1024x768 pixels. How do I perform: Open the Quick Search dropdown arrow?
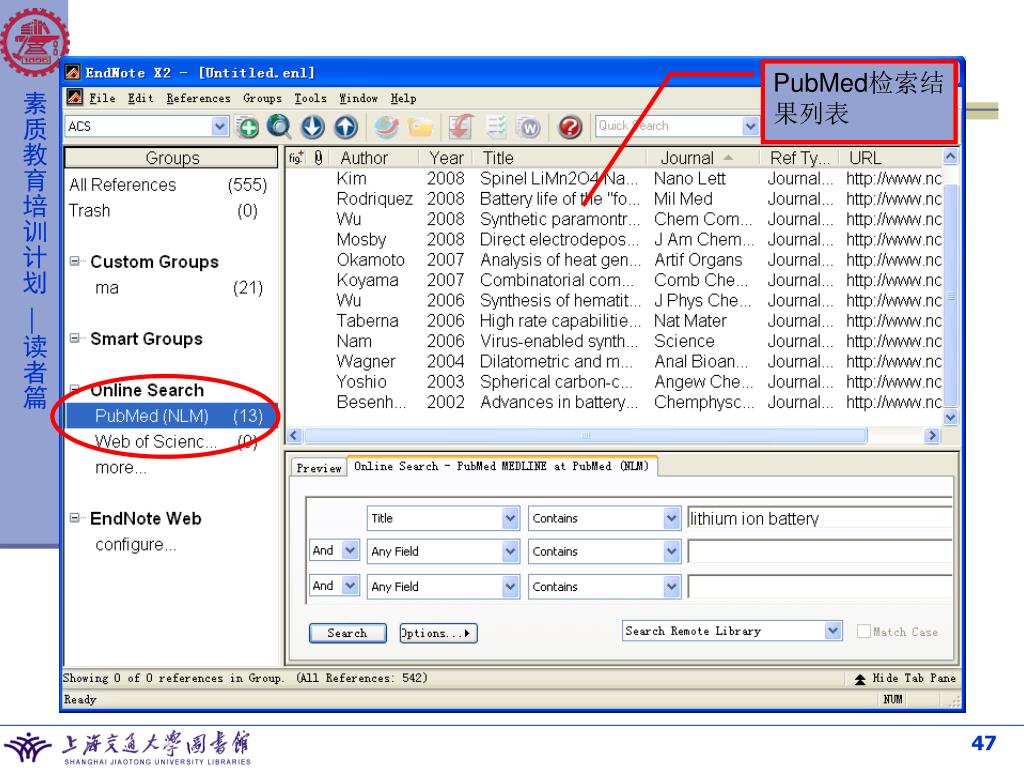point(750,125)
